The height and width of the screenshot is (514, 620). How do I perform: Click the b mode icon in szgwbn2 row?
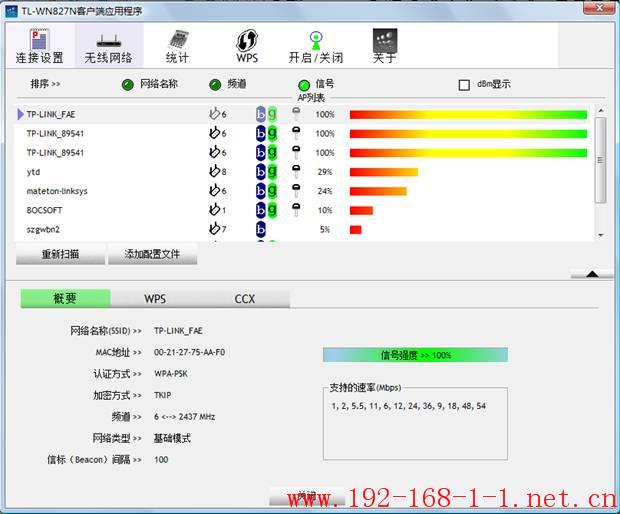click(x=261, y=229)
